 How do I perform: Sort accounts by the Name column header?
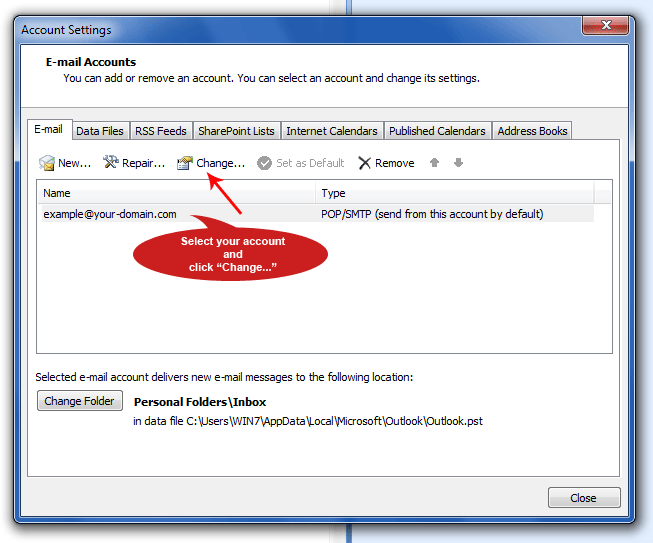coord(177,193)
